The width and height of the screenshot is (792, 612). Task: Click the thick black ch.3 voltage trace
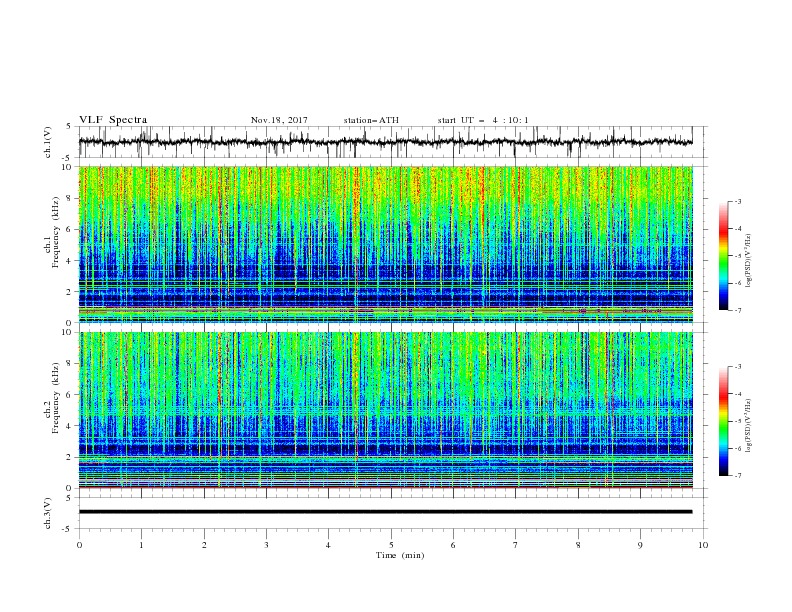(385, 512)
